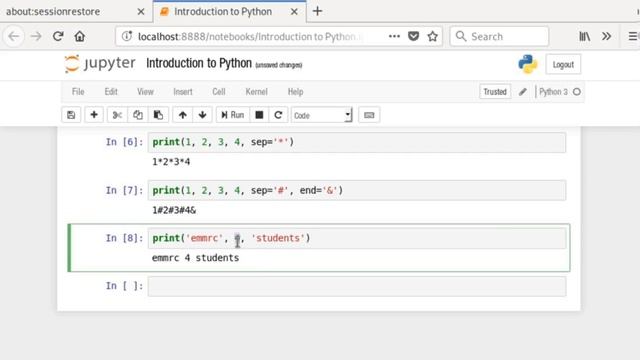The width and height of the screenshot is (640, 360).
Task: Move selected cell up arrow
Action: click(x=182, y=115)
